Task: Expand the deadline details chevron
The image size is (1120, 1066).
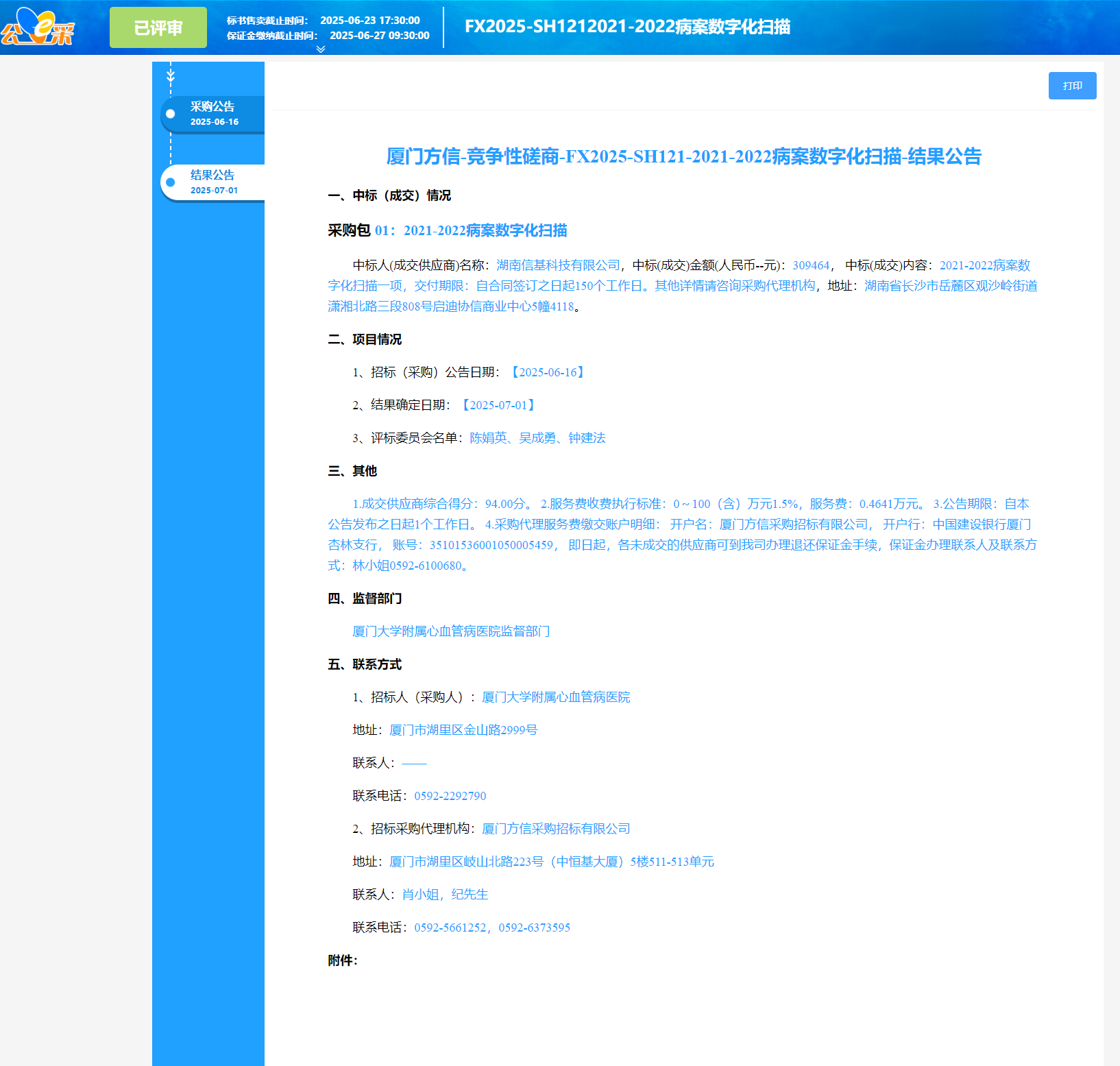Action: (x=319, y=49)
